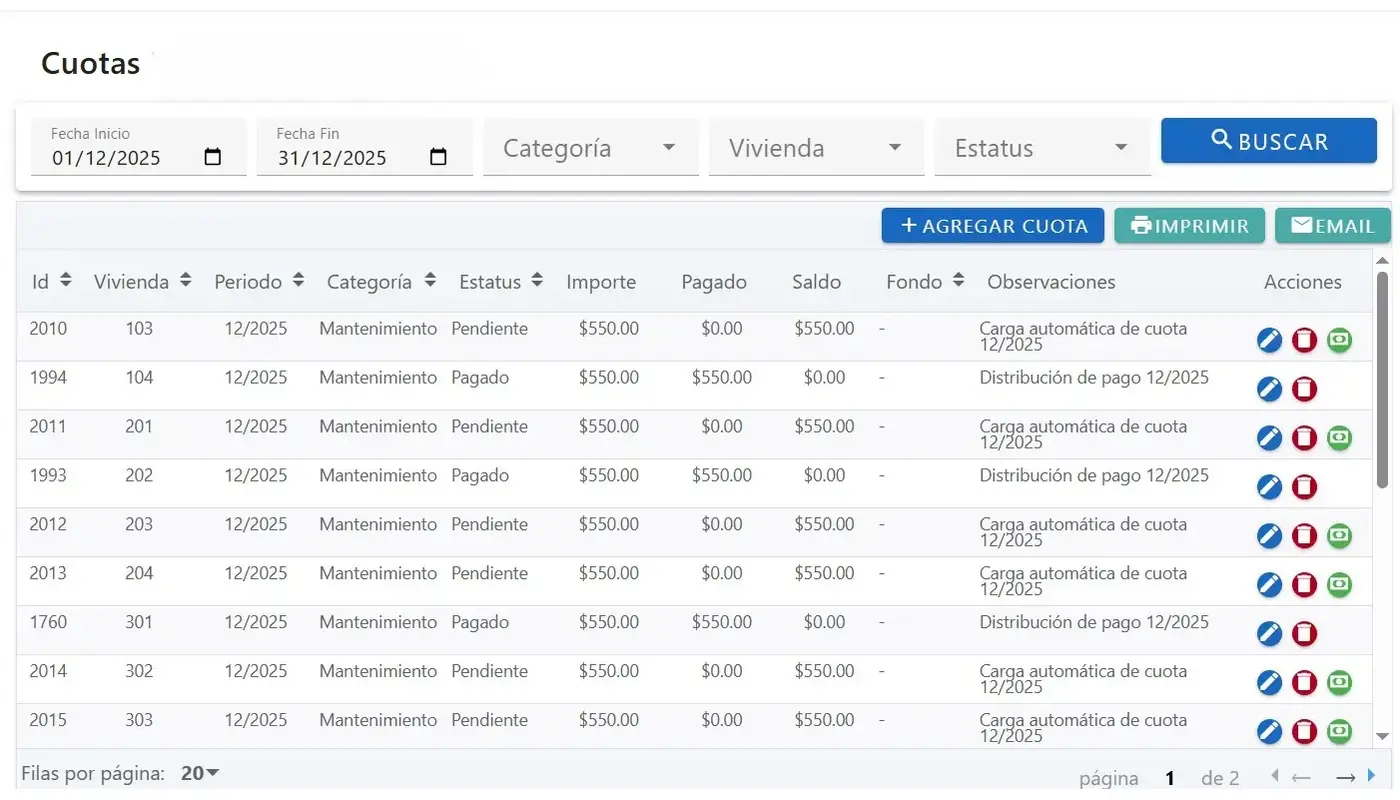Click the BUSCAR button
Image resolution: width=1400 pixels, height=800 pixels.
1268,140
